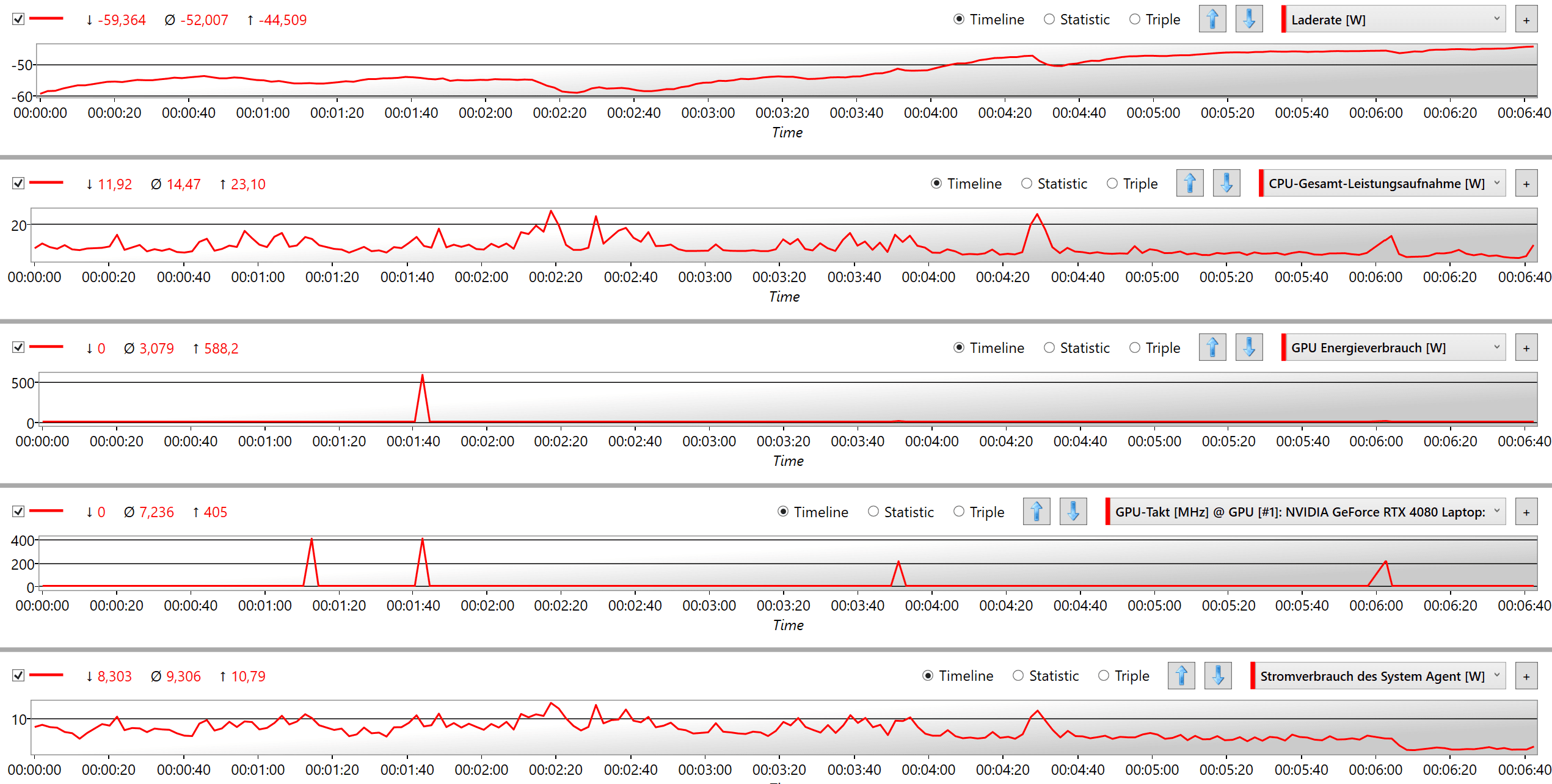Select Triple view for GPU-Takt chart

(x=979, y=512)
